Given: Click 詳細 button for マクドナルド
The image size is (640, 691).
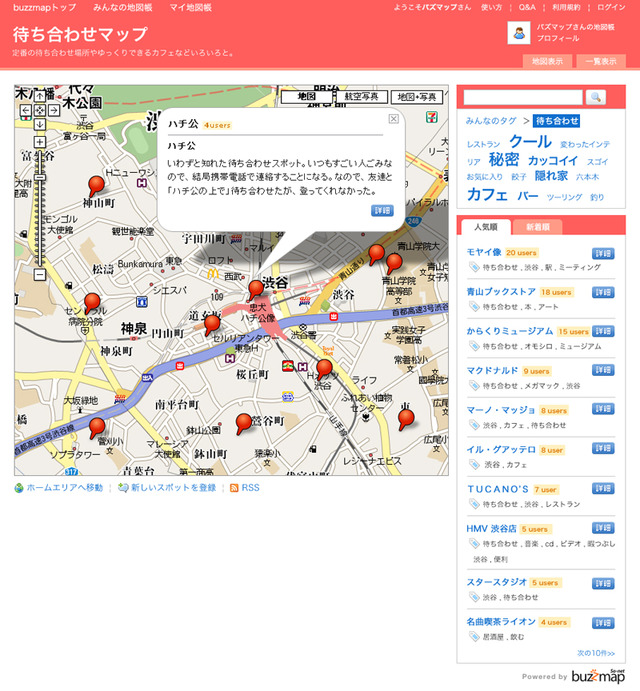Looking at the screenshot, I should click(x=603, y=370).
